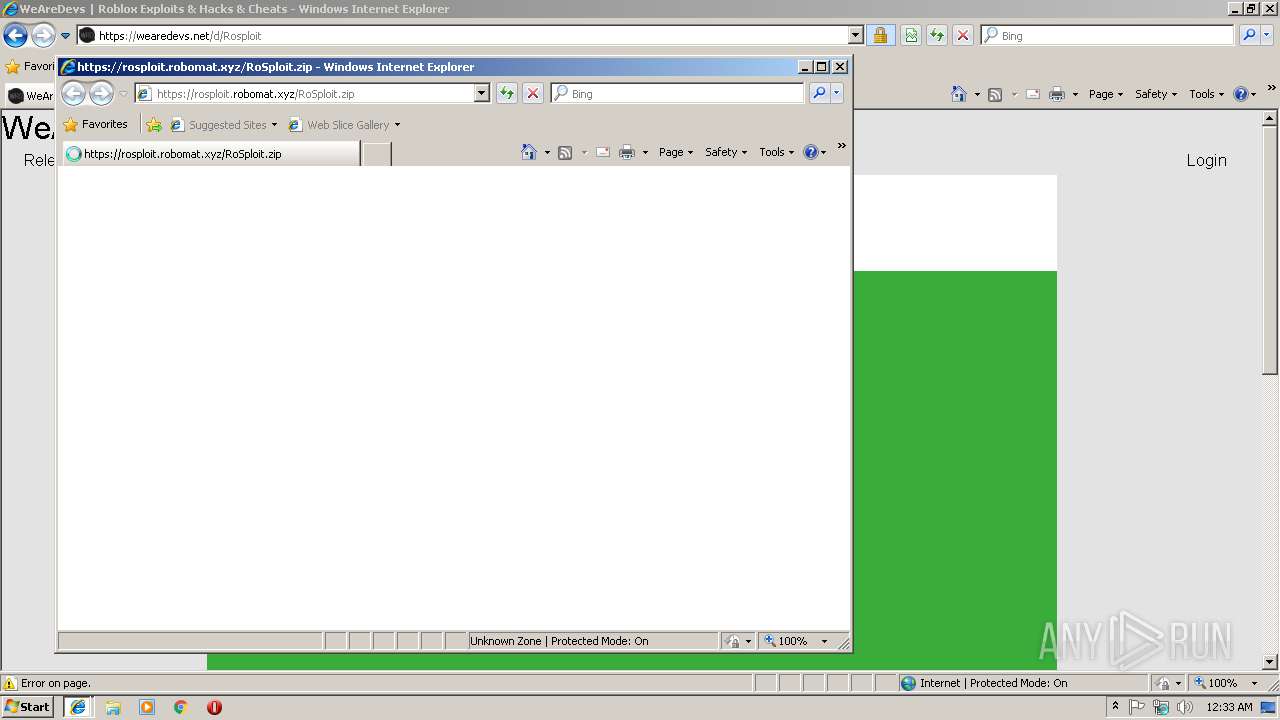Screen dimensions: 1280x720
Task: Click Stop icon in popup address bar
Action: coord(533,93)
